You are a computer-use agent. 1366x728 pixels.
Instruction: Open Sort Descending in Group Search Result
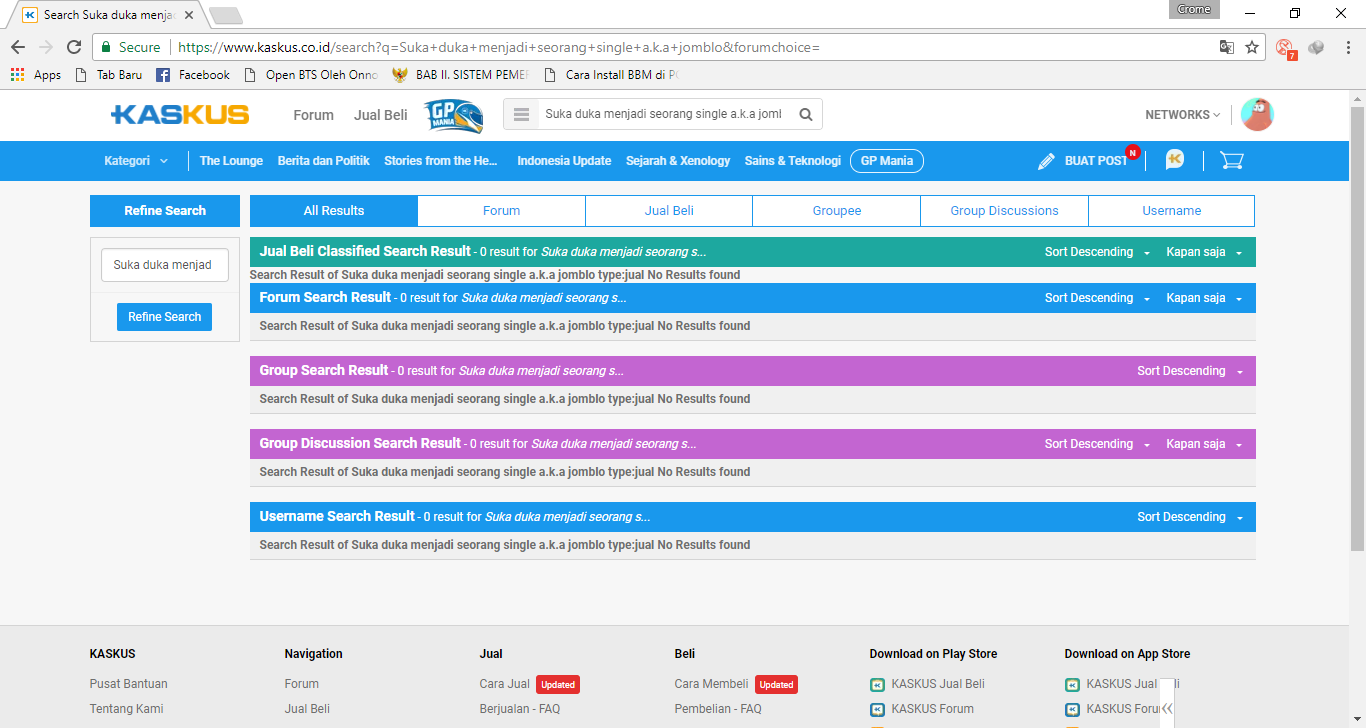1190,371
